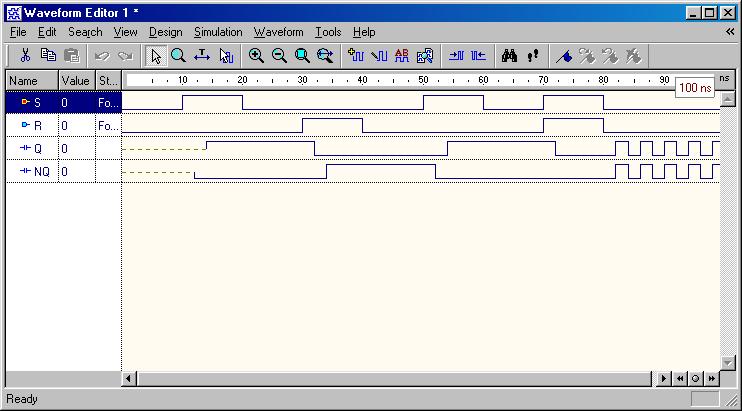Select the S signal row
The width and height of the screenshot is (742, 411).
point(63,102)
